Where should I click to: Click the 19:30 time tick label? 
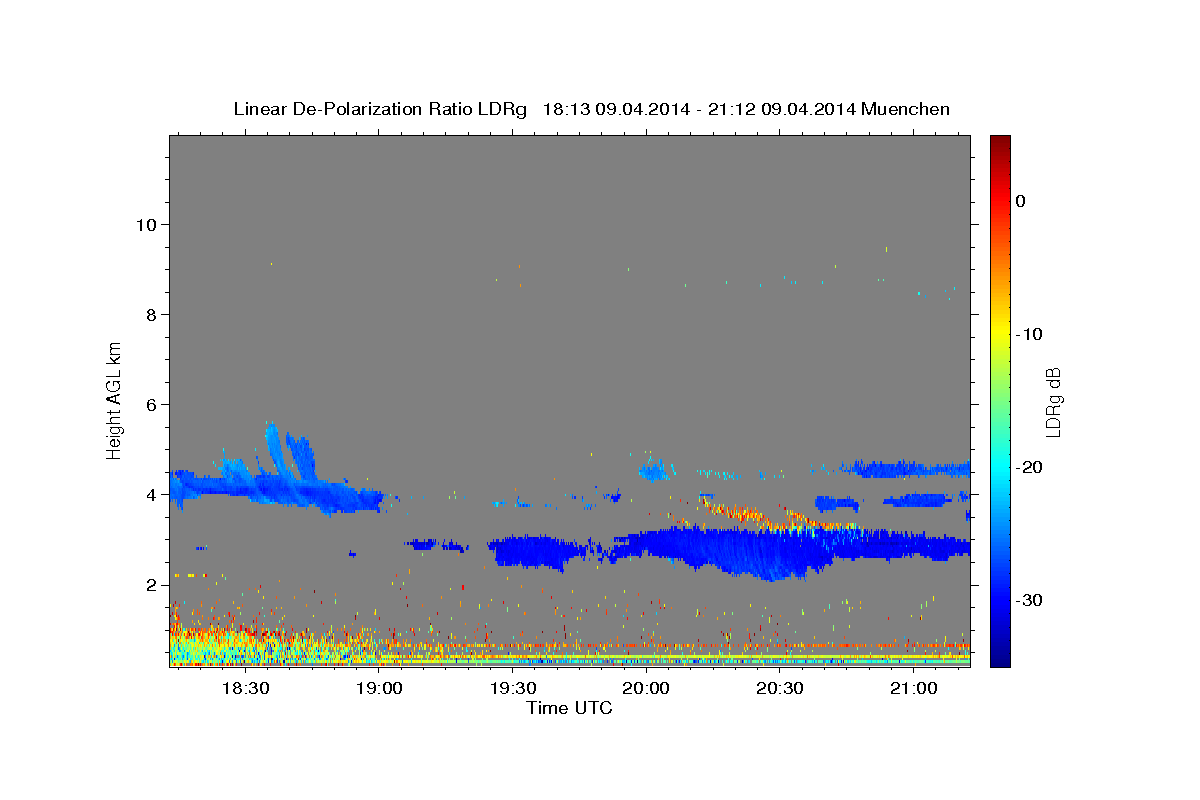pos(513,688)
